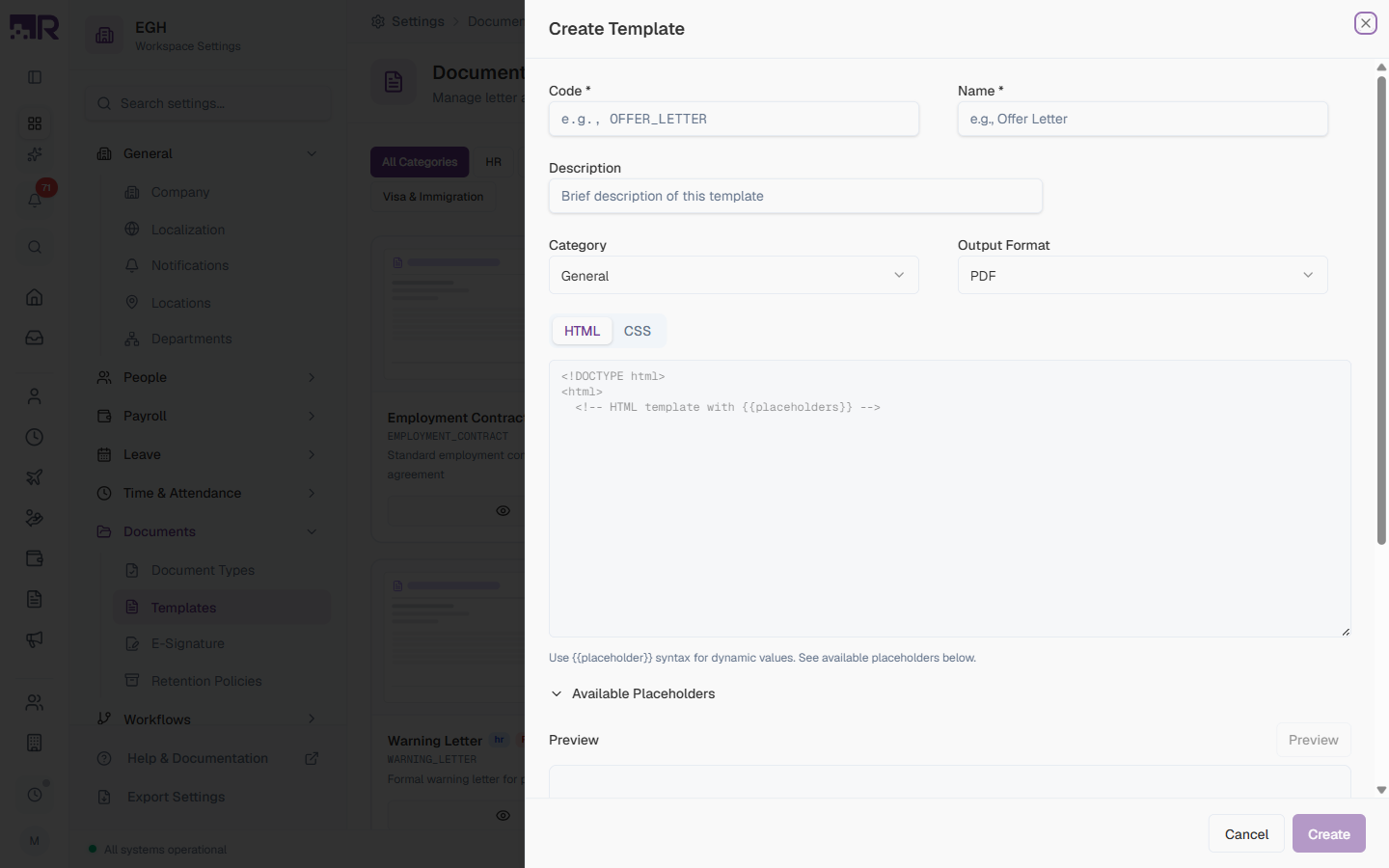
Task: Switch to the CSS tab
Action: (638, 331)
